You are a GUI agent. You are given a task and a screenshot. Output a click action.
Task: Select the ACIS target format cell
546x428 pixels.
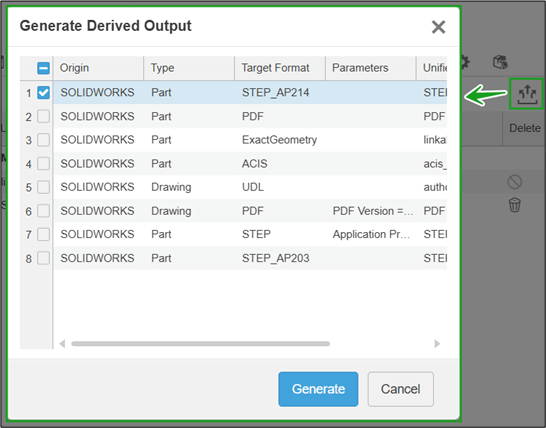click(x=280, y=164)
